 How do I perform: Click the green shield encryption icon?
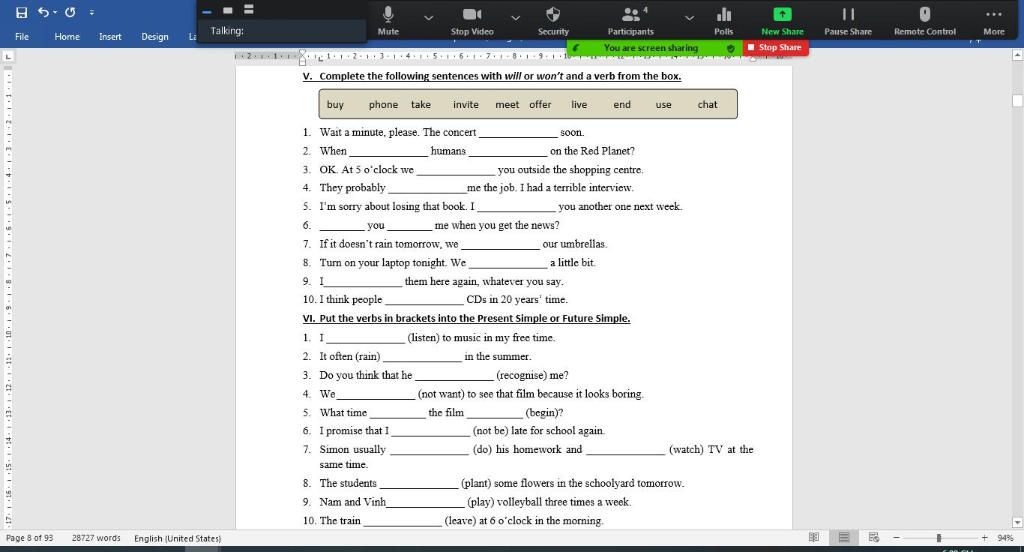pyautogui.click(x=731, y=48)
